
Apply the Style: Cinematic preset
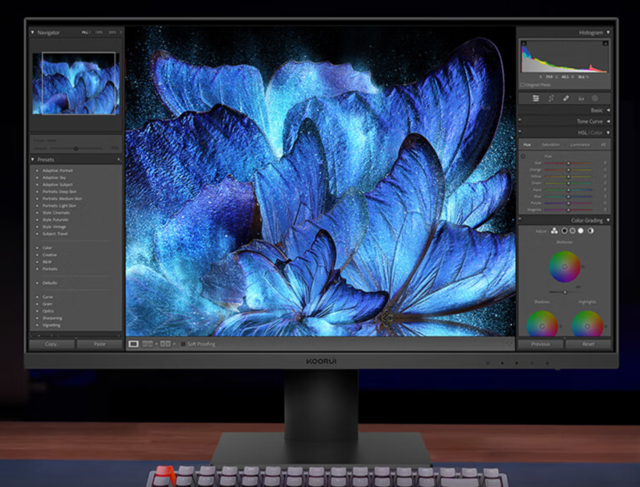pyautogui.click(x=56, y=213)
